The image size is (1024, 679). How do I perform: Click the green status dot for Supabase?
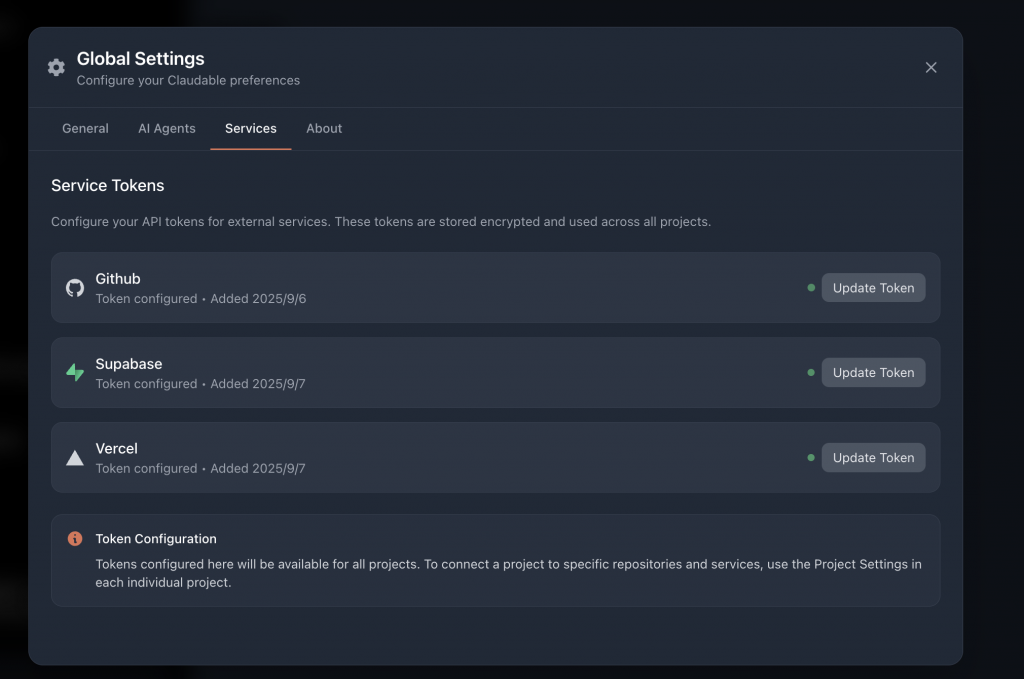point(811,373)
